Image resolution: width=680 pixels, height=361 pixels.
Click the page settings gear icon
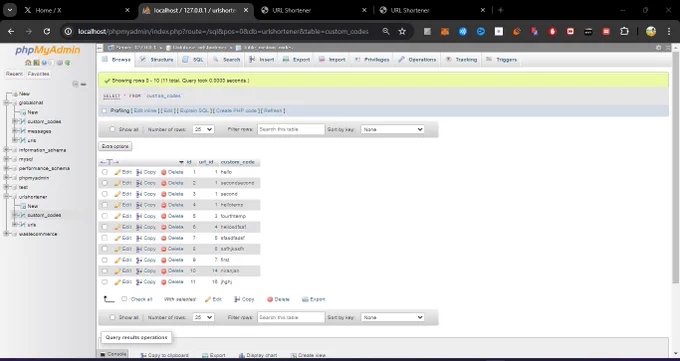[x=659, y=48]
